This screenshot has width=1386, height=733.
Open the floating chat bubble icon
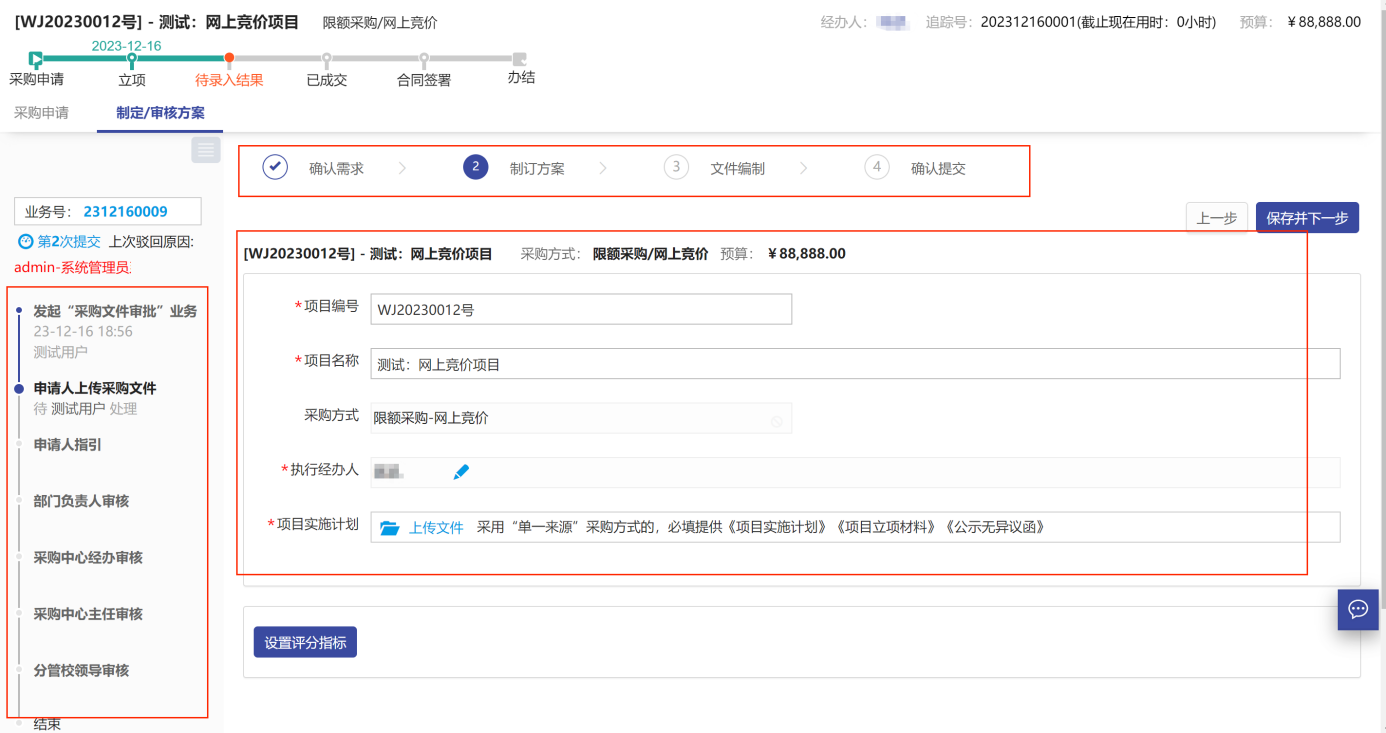1358,609
